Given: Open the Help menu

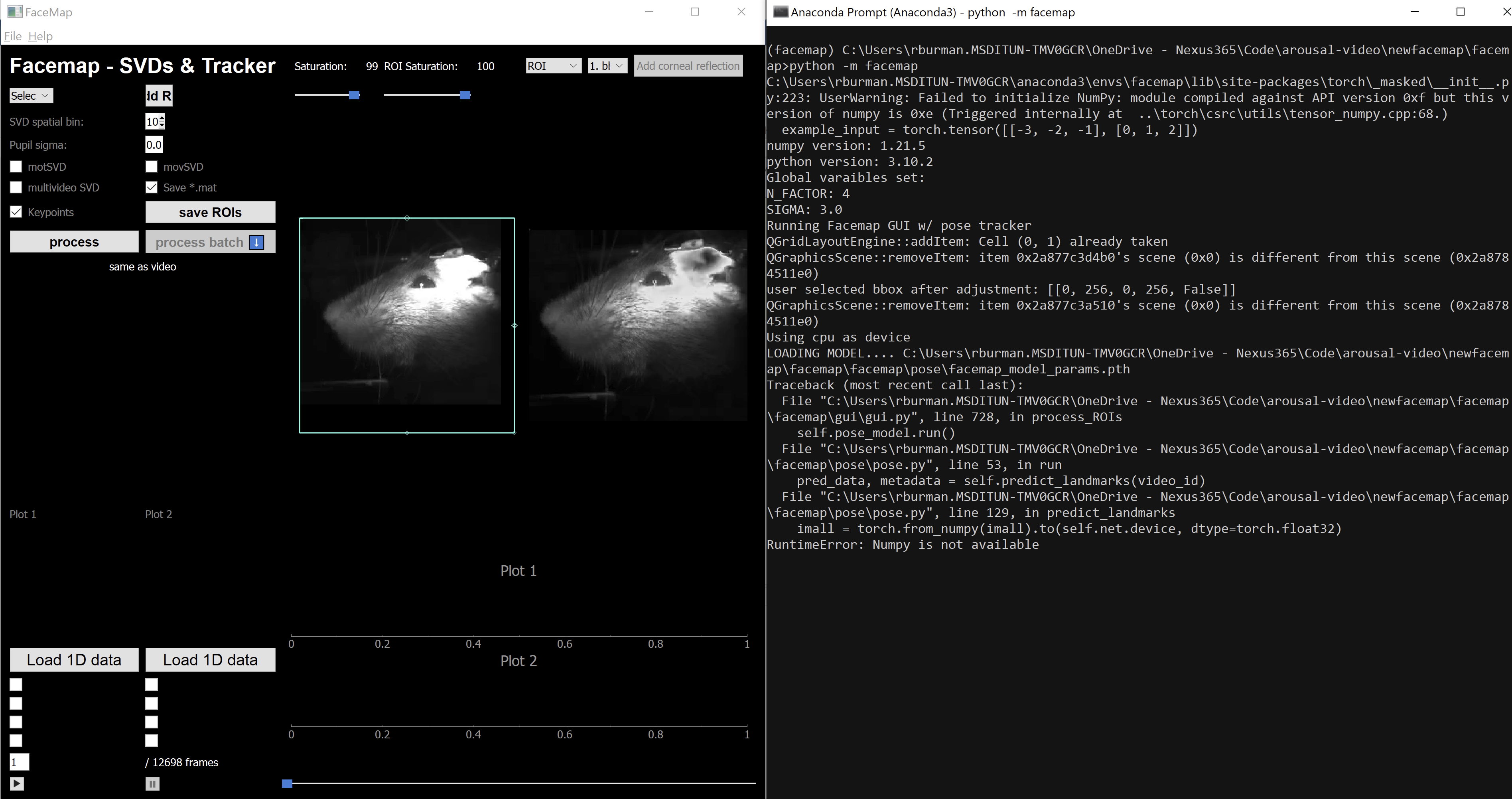Looking at the screenshot, I should 40,36.
